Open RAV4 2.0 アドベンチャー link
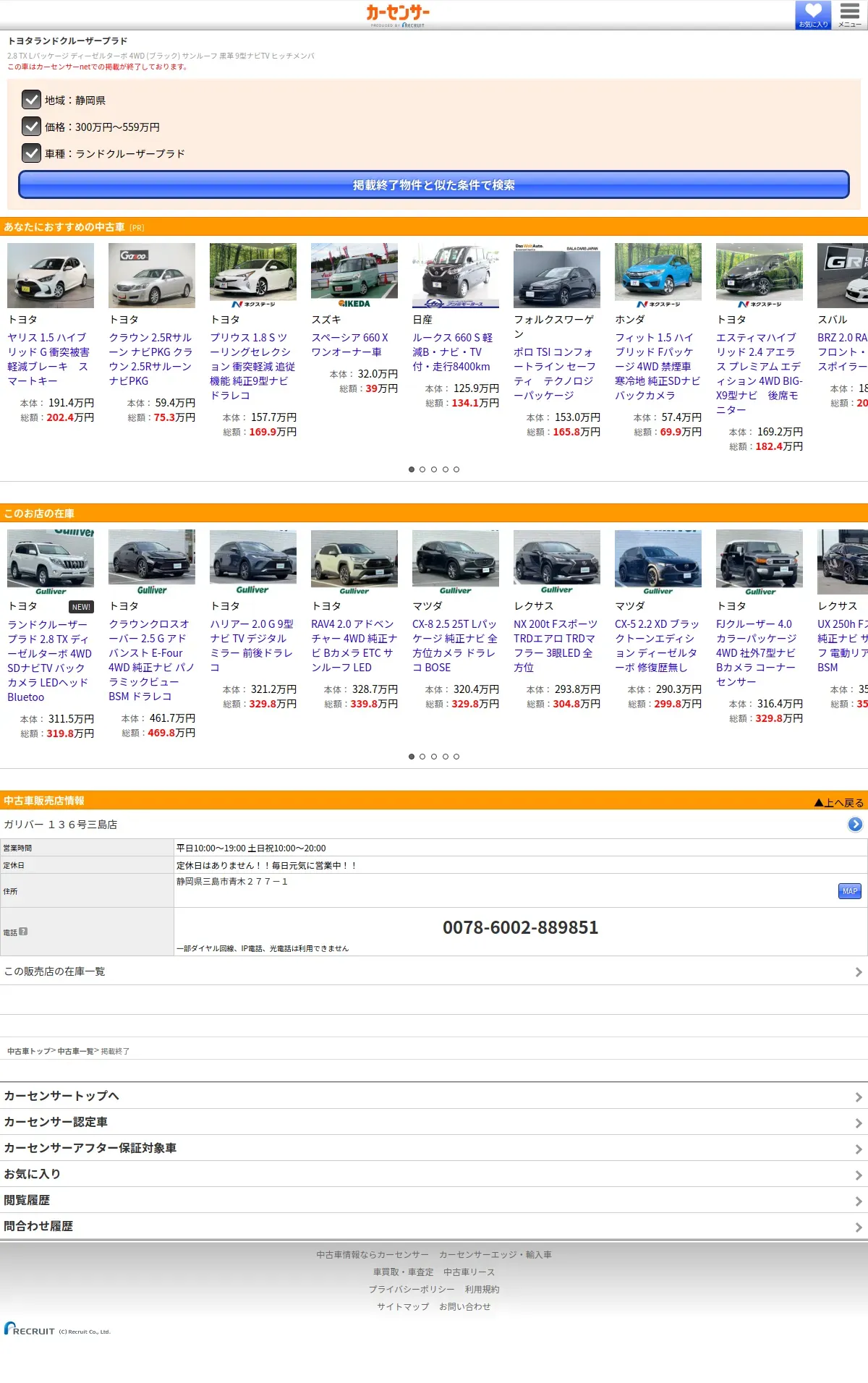Viewport: 868px width, 1383px height. click(354, 646)
